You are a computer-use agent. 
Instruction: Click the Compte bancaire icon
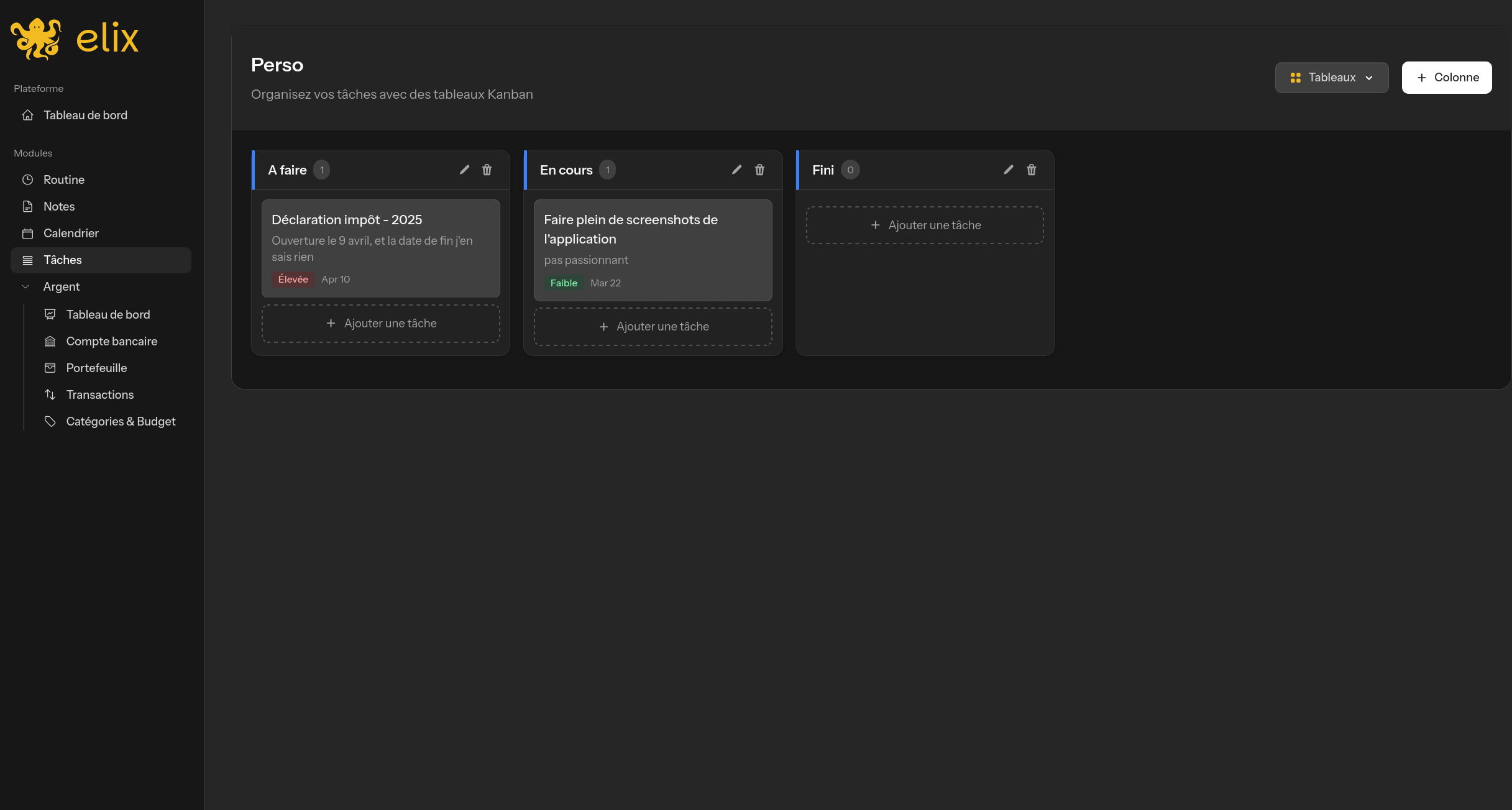(x=50, y=340)
